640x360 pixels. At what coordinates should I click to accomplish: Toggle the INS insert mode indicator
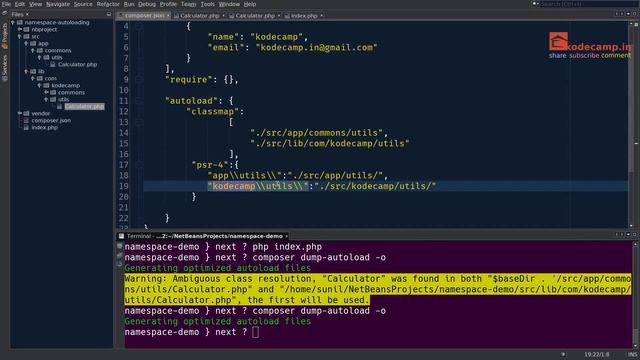632,354
